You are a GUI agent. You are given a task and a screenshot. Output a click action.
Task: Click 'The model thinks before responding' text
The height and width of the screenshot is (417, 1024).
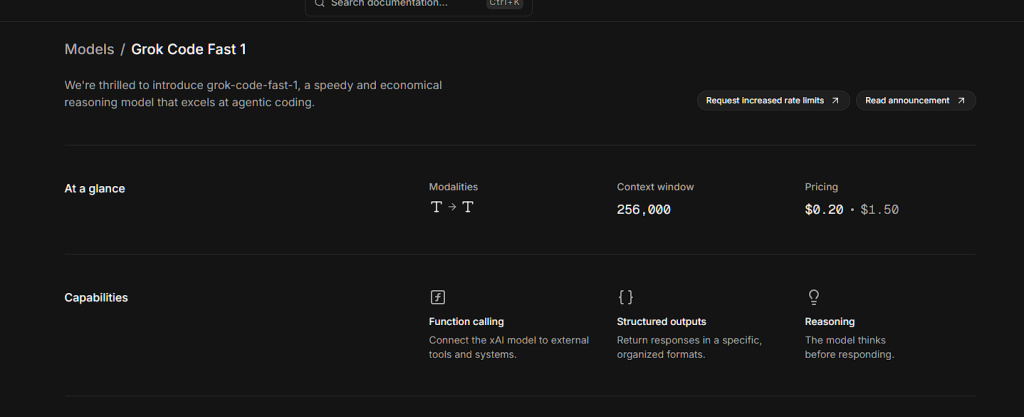pyautogui.click(x=850, y=347)
